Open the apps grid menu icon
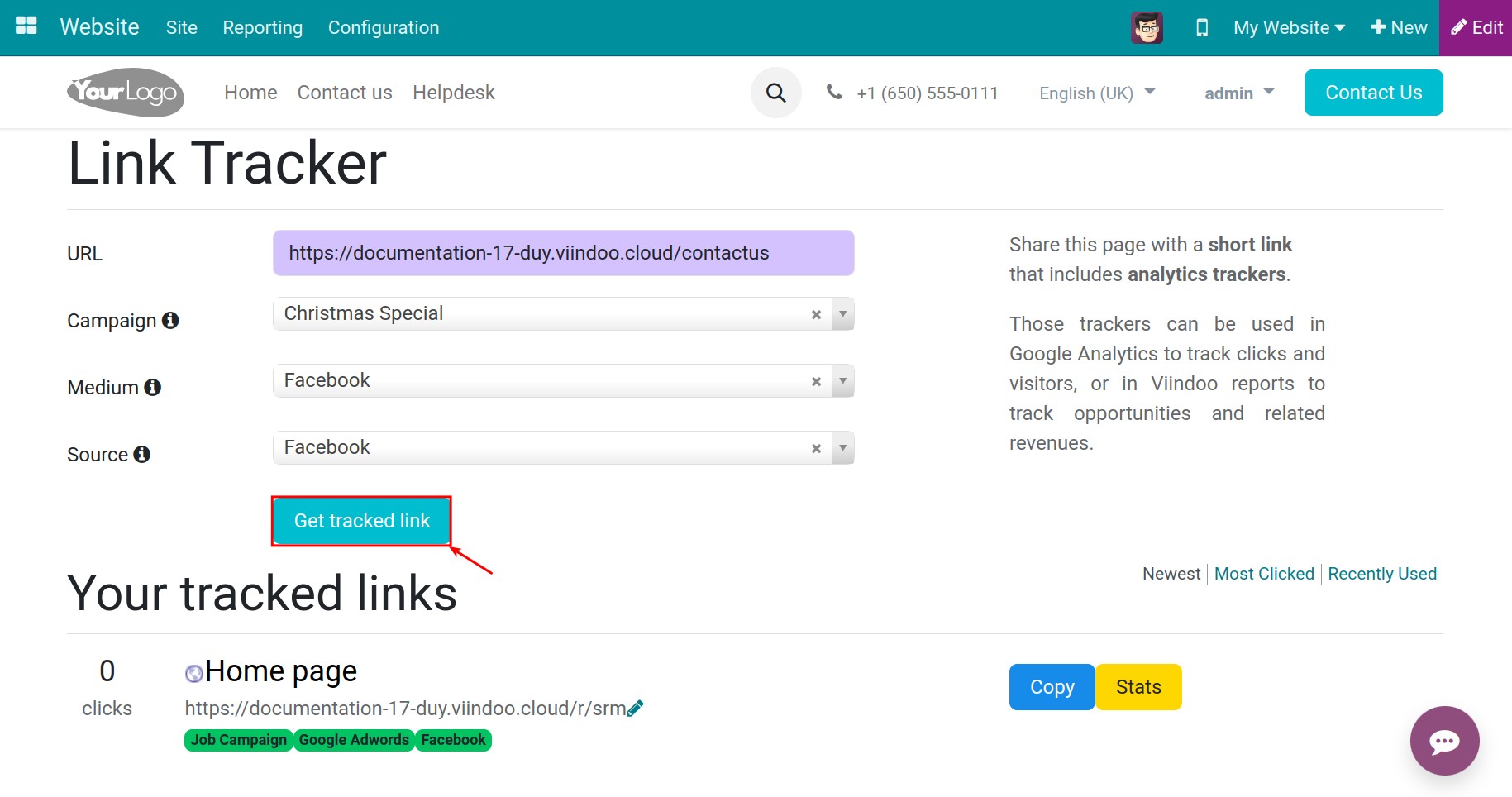The image size is (1512, 797). pos(26,26)
